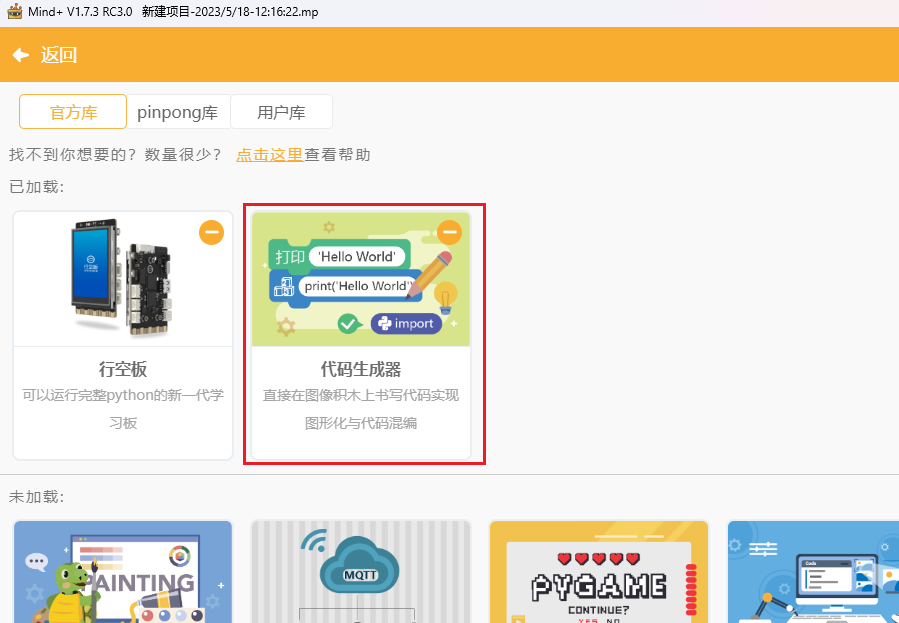The height and width of the screenshot is (623, 899).
Task: Select the 代码生成器 card title
Action: tap(361, 369)
